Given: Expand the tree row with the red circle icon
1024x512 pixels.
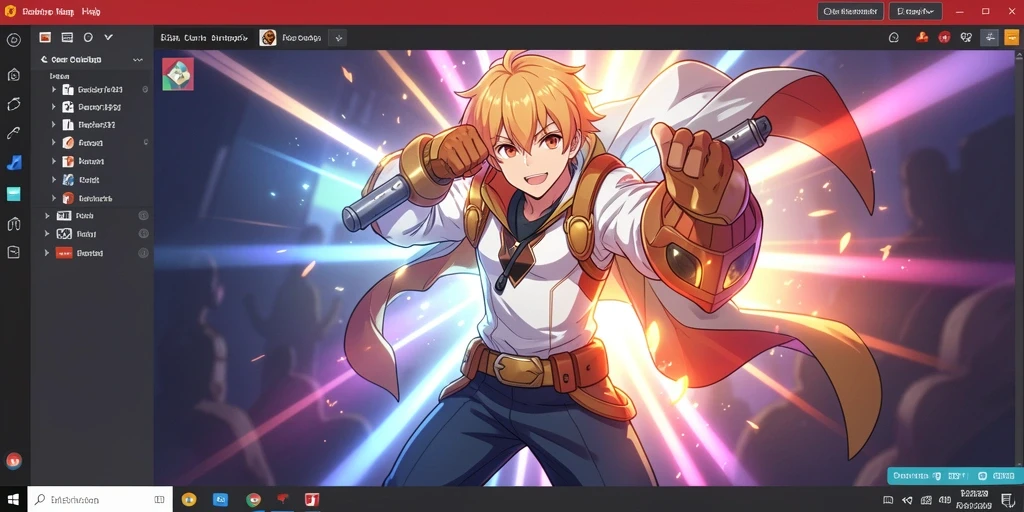Looking at the screenshot, I should click(54, 198).
